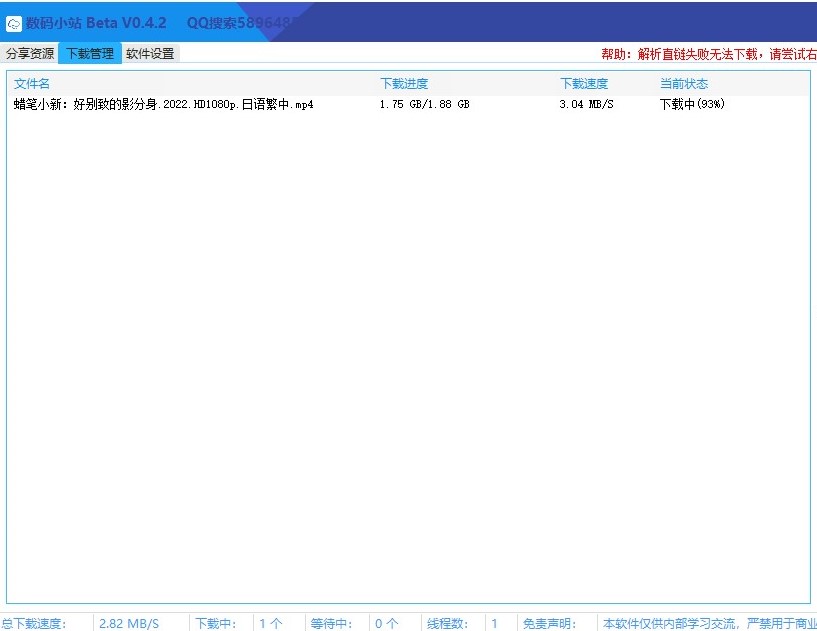Click the 线程数 label in status bar
This screenshot has width=817, height=631.
[x=447, y=623]
